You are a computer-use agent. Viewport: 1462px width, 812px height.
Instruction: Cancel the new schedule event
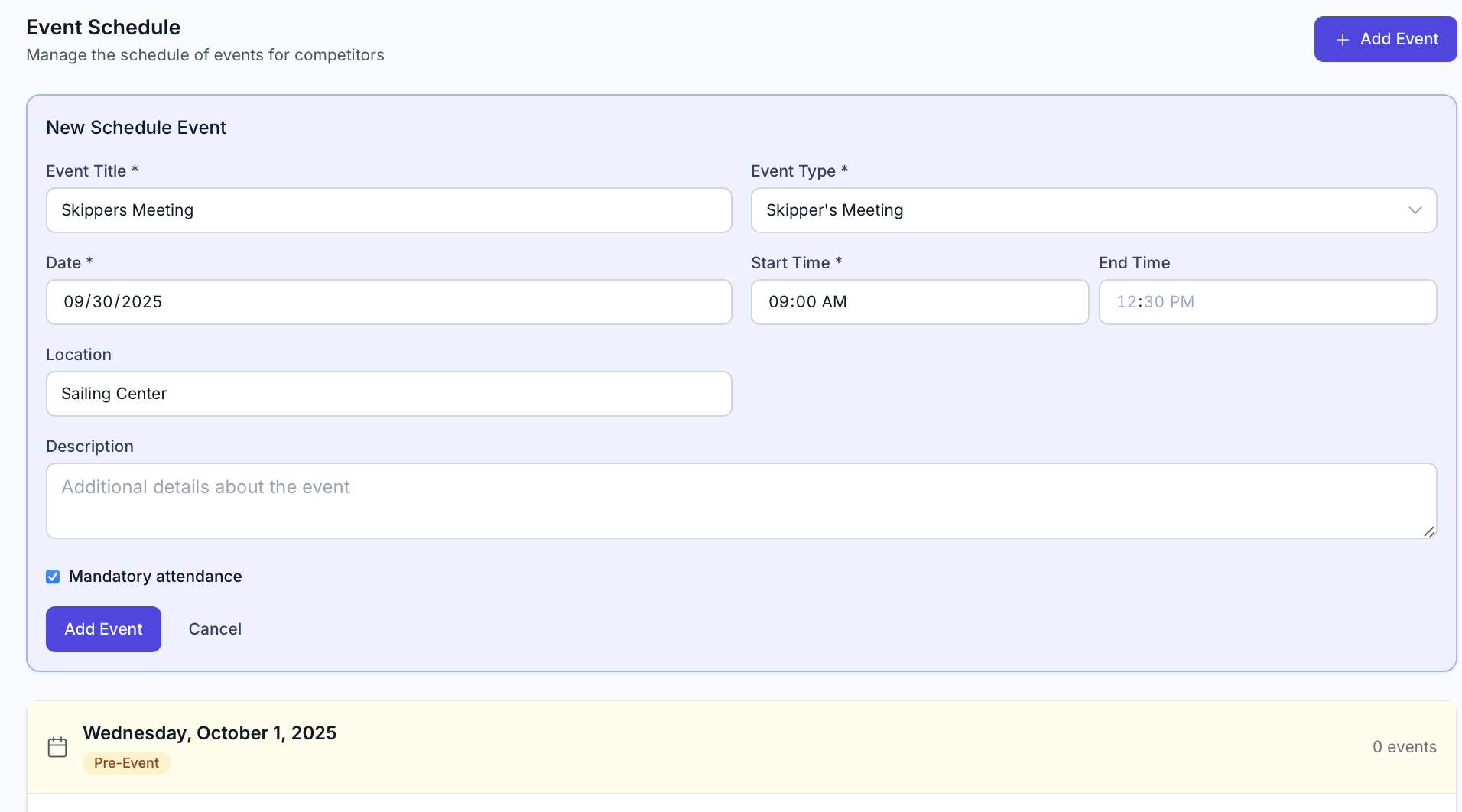pos(215,628)
